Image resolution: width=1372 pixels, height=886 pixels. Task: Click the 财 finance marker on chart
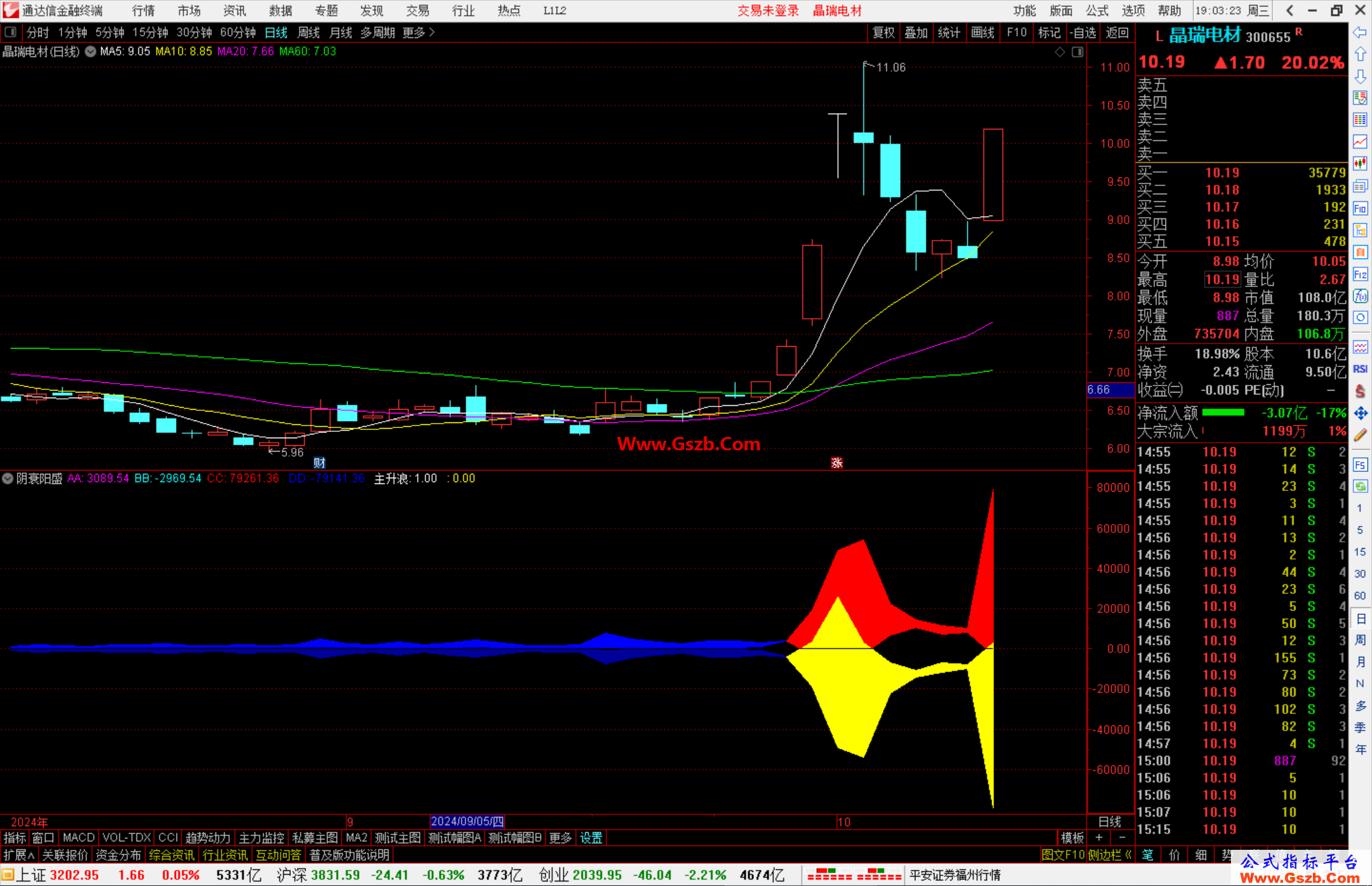pyautogui.click(x=319, y=462)
